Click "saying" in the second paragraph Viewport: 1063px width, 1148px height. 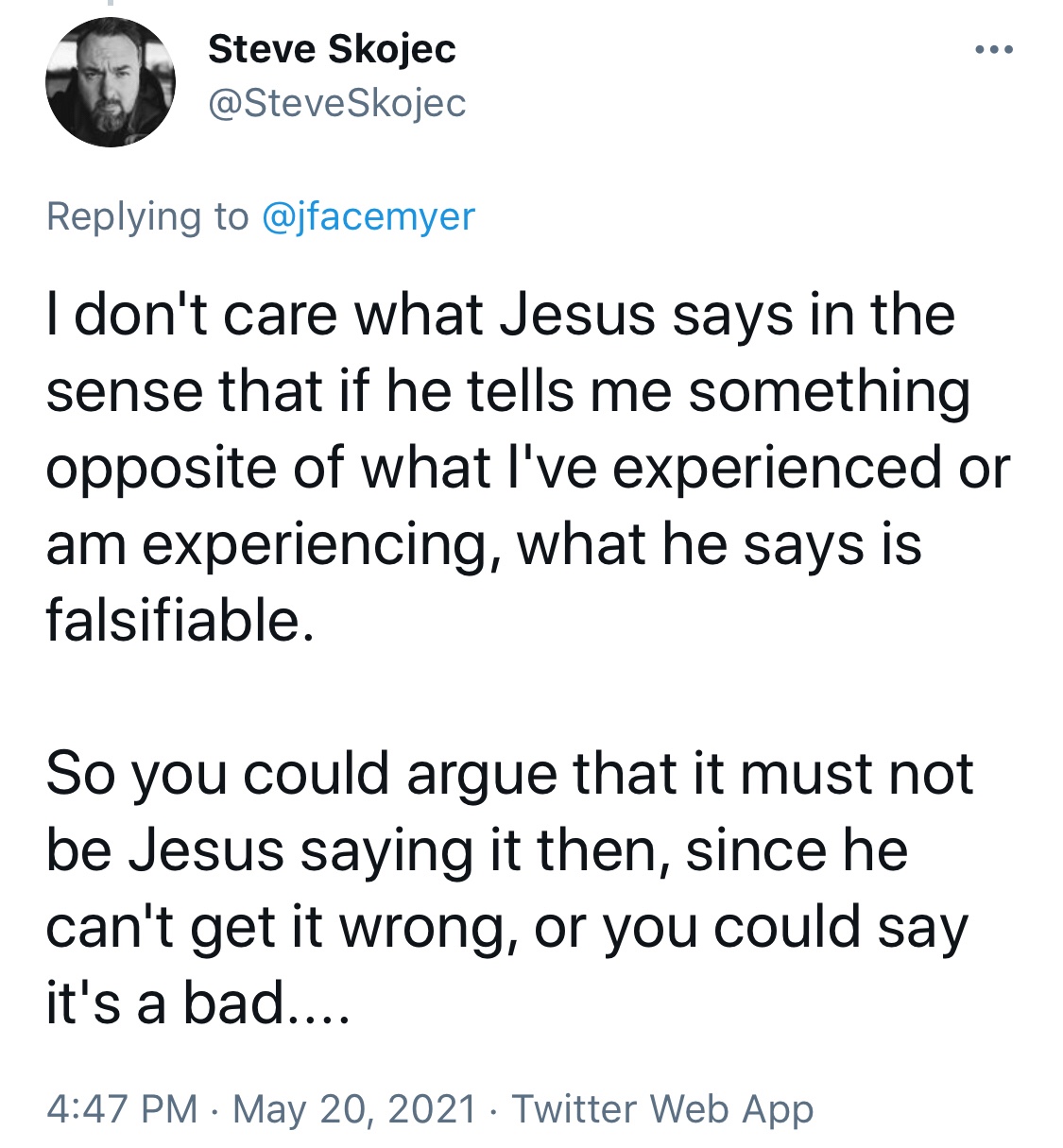click(386, 852)
